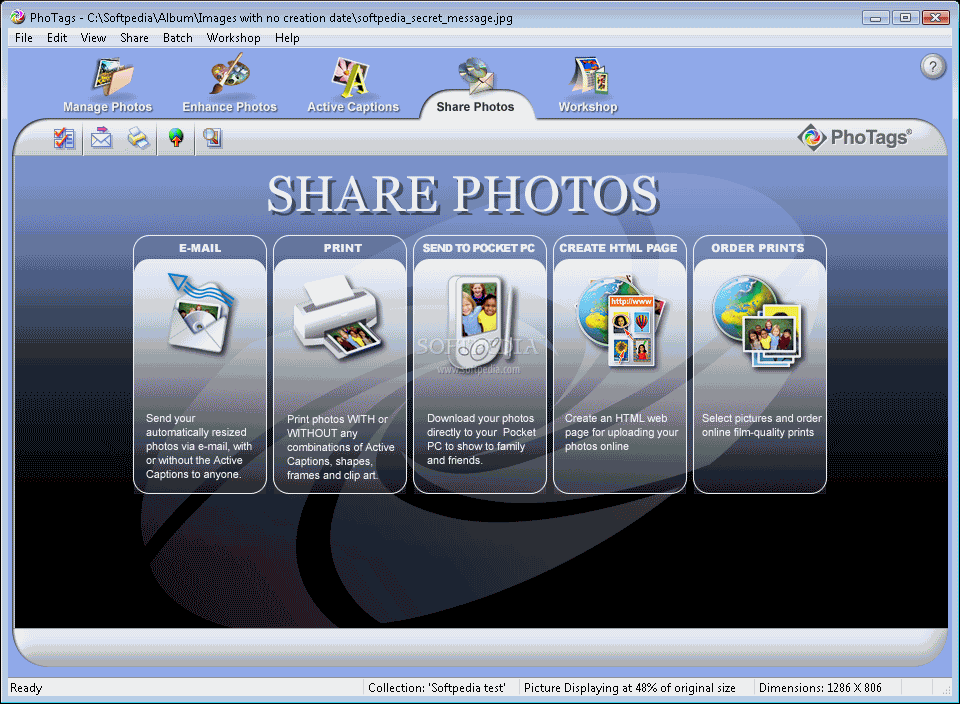The image size is (960, 704).
Task: Switch to the Enhance Photos tab label
Action: (x=230, y=107)
